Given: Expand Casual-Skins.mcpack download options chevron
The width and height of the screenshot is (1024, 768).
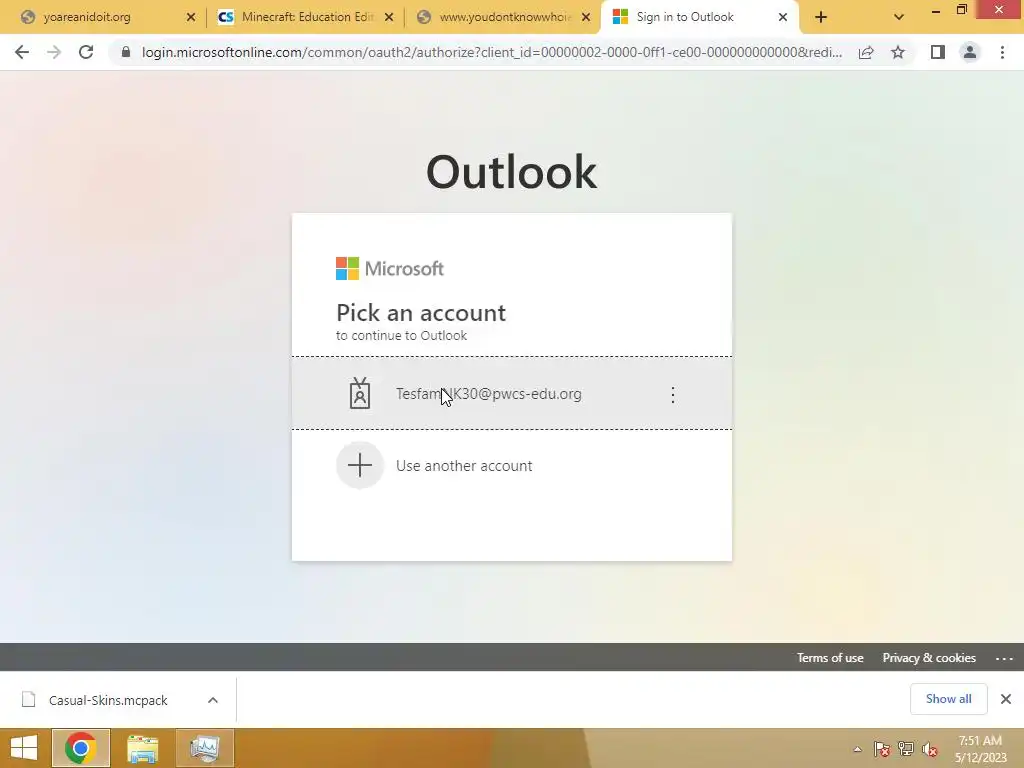Looking at the screenshot, I should (x=213, y=700).
